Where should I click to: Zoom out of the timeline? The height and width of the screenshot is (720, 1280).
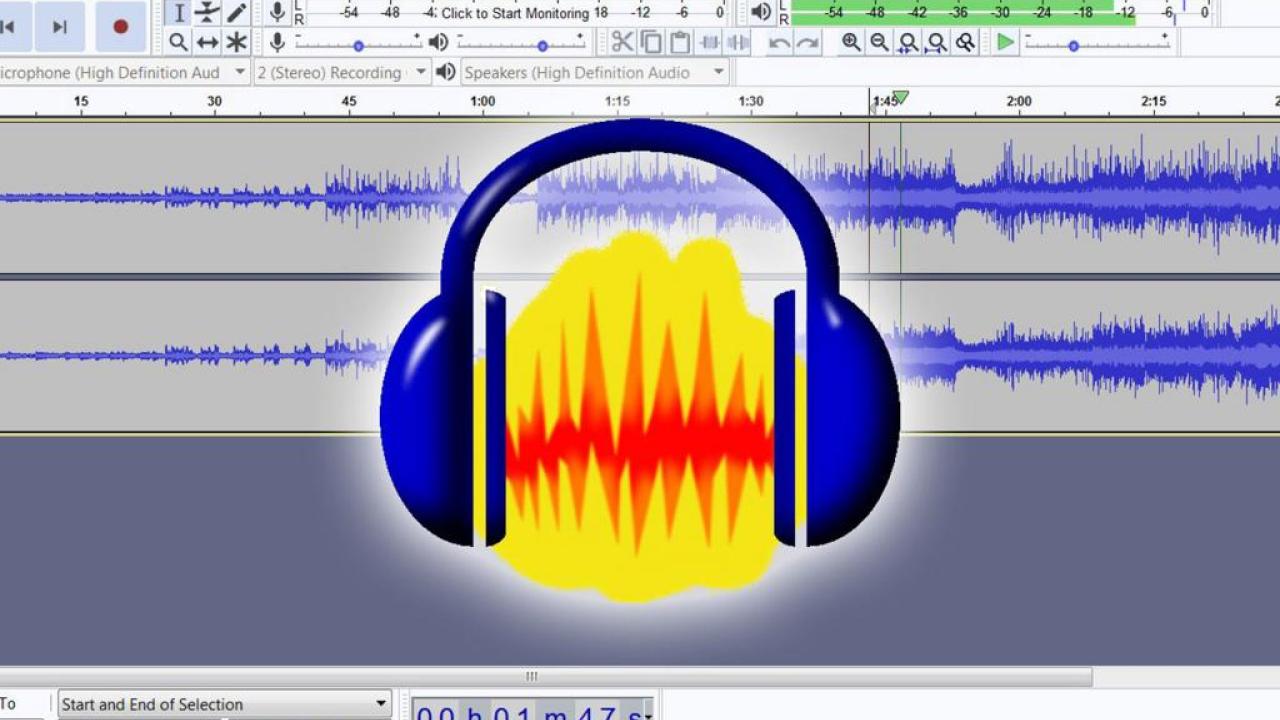pos(879,42)
